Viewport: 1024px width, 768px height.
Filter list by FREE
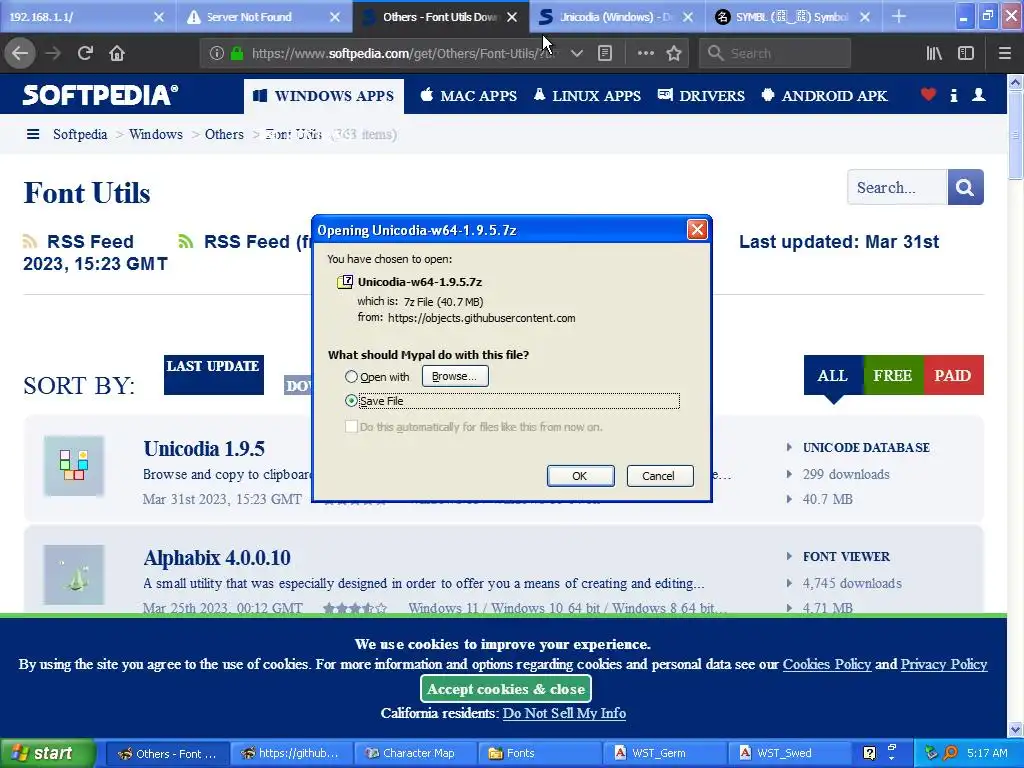click(x=893, y=376)
